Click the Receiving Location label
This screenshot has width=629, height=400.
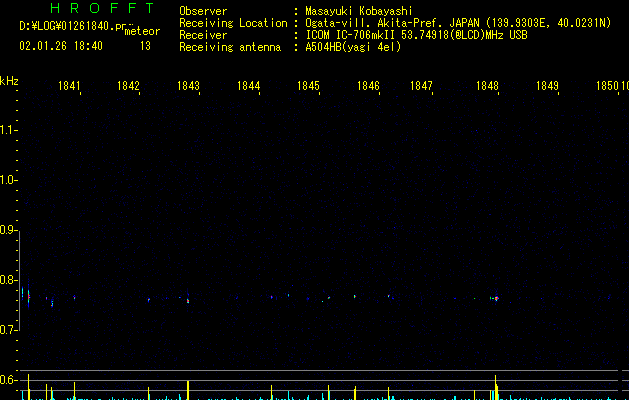point(233,23)
